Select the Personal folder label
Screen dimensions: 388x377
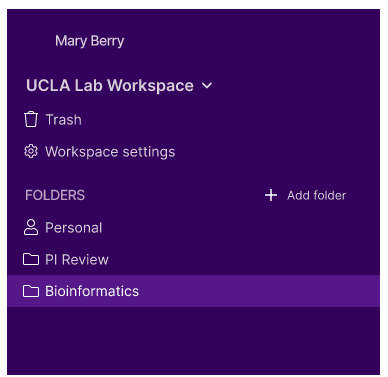[x=74, y=228]
